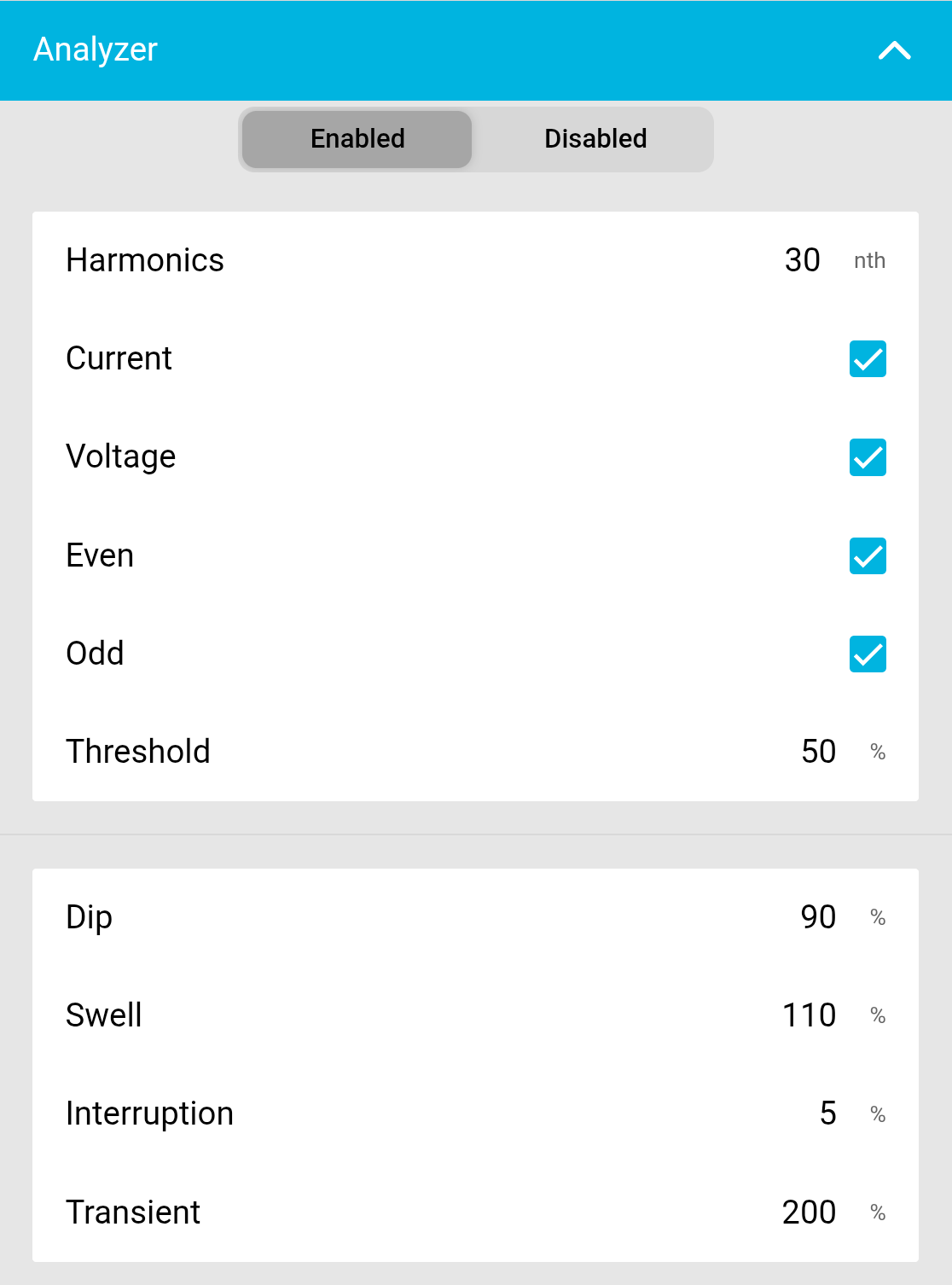Viewport: 952px width, 1285px height.
Task: Select the Interruption value 5
Action: click(x=827, y=1113)
